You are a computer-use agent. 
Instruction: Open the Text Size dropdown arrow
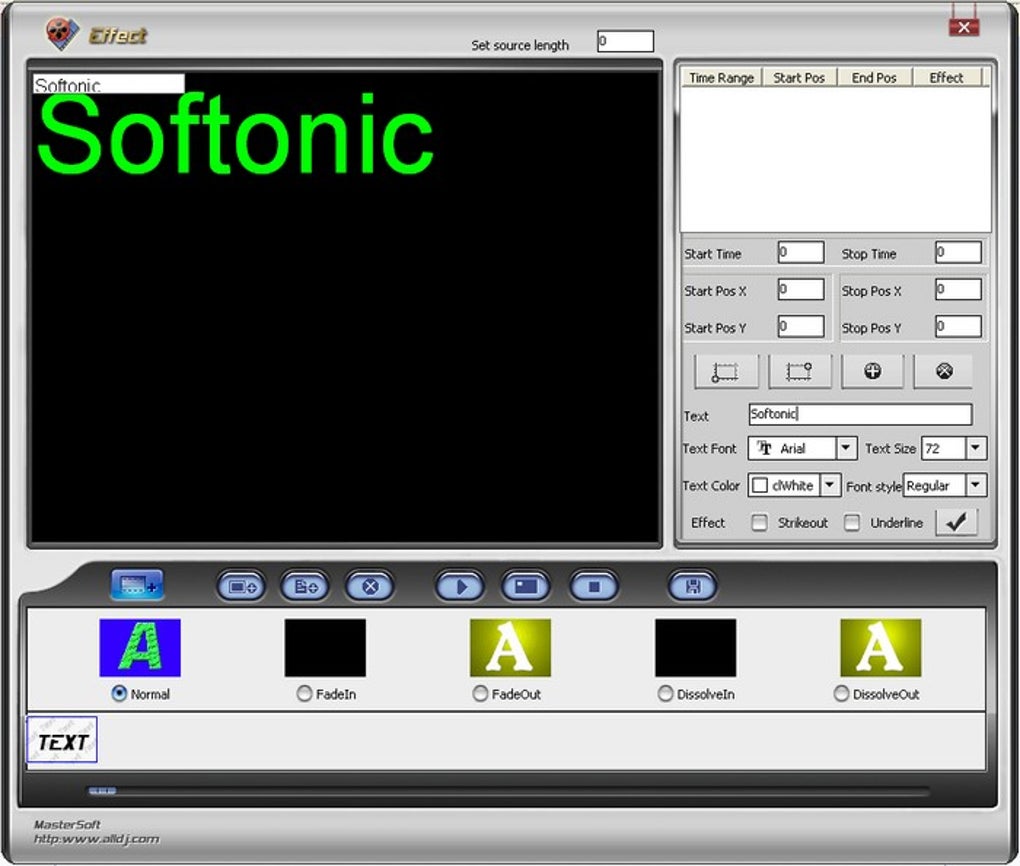pos(975,448)
